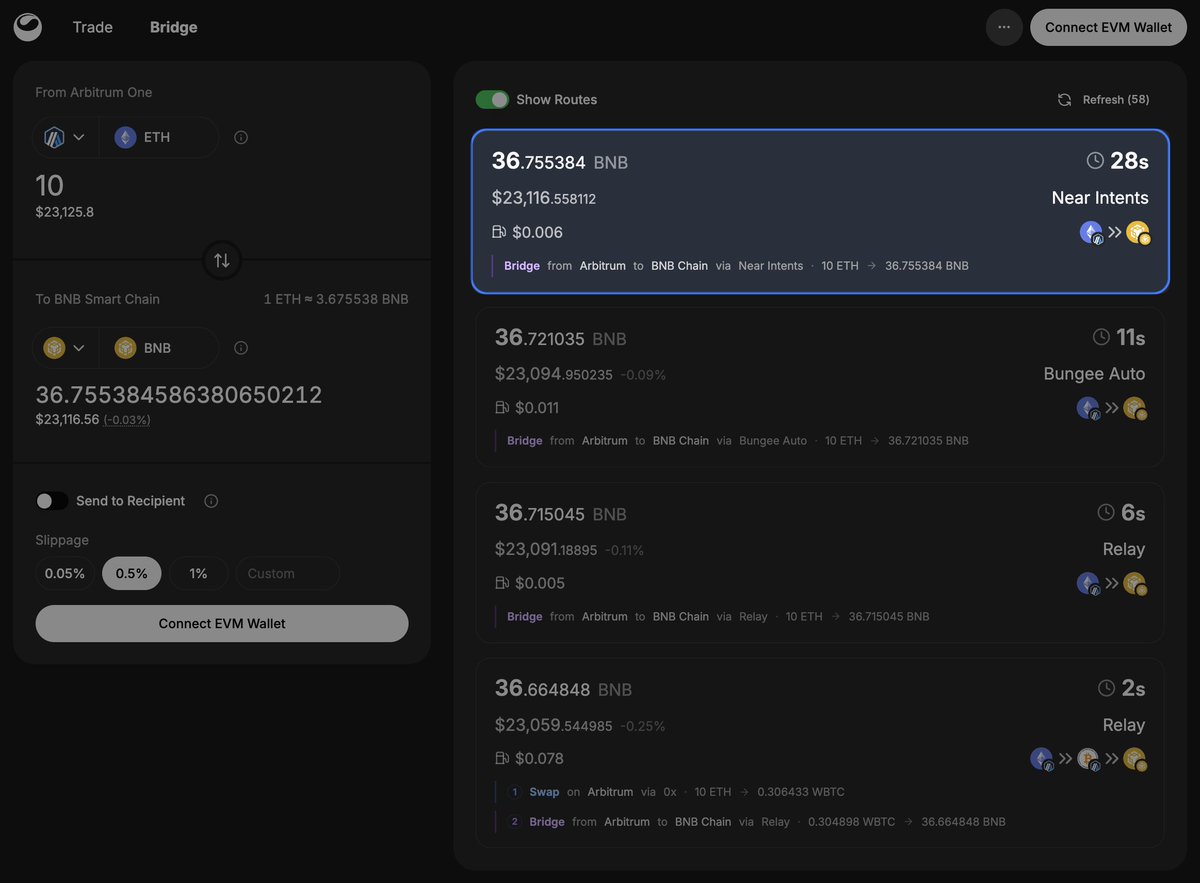Open the Arbitrum source chain dropdown

(65, 137)
